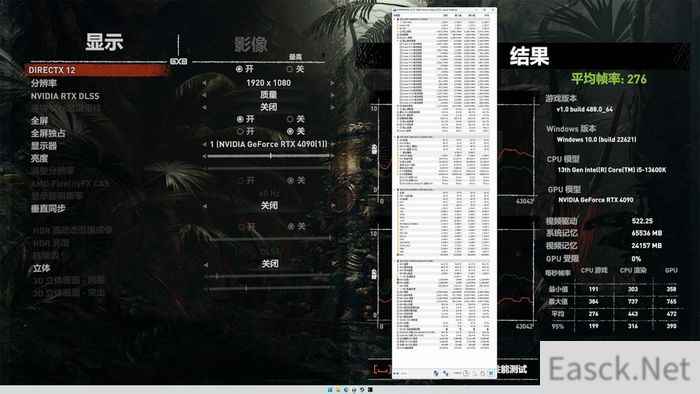Click right arrow next to 1920 x 1080
This screenshot has width=700, height=394.
click(332, 83)
